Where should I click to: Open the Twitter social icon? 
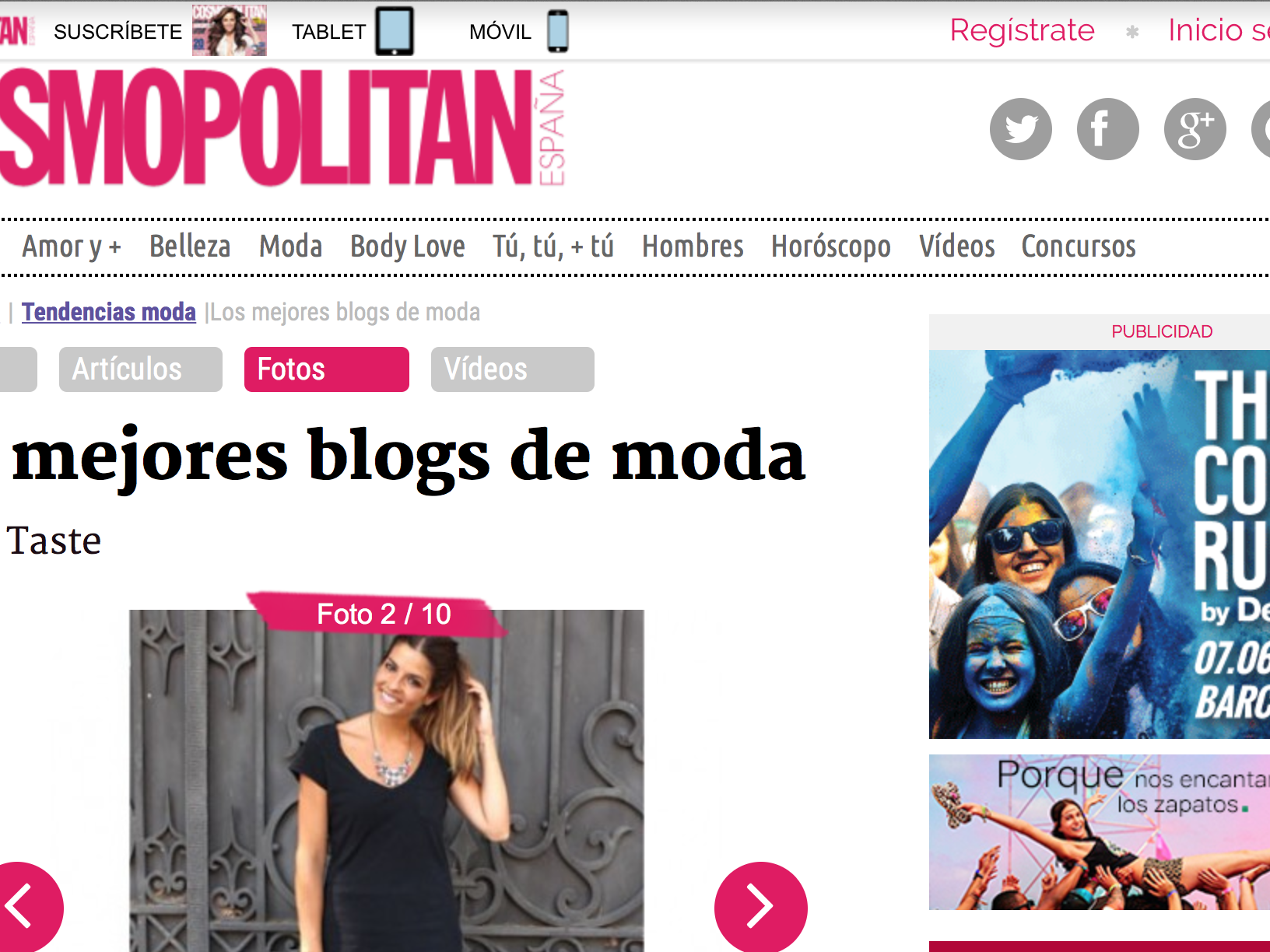1020,129
